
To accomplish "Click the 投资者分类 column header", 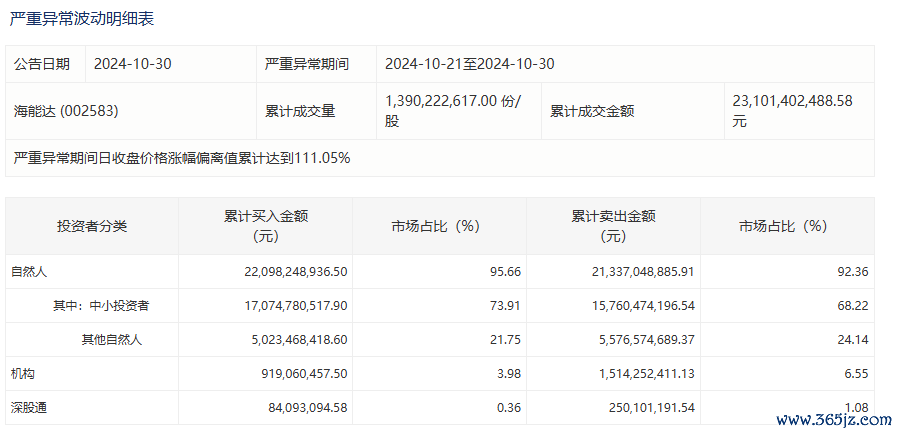I will pyautogui.click(x=92, y=226).
